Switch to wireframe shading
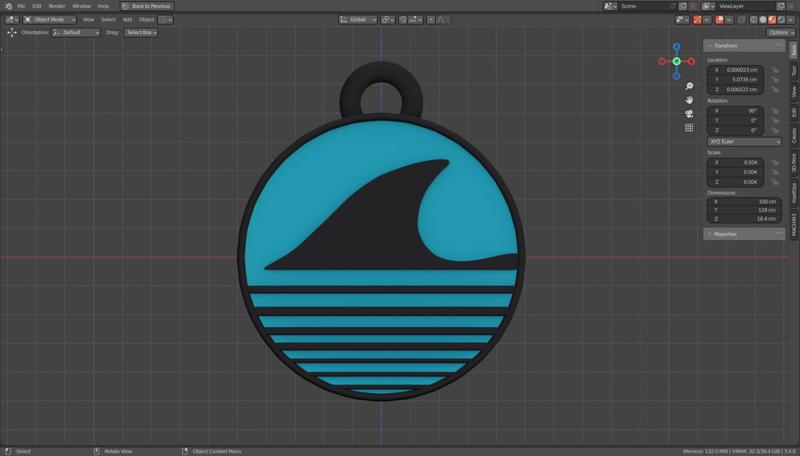 (x=754, y=19)
